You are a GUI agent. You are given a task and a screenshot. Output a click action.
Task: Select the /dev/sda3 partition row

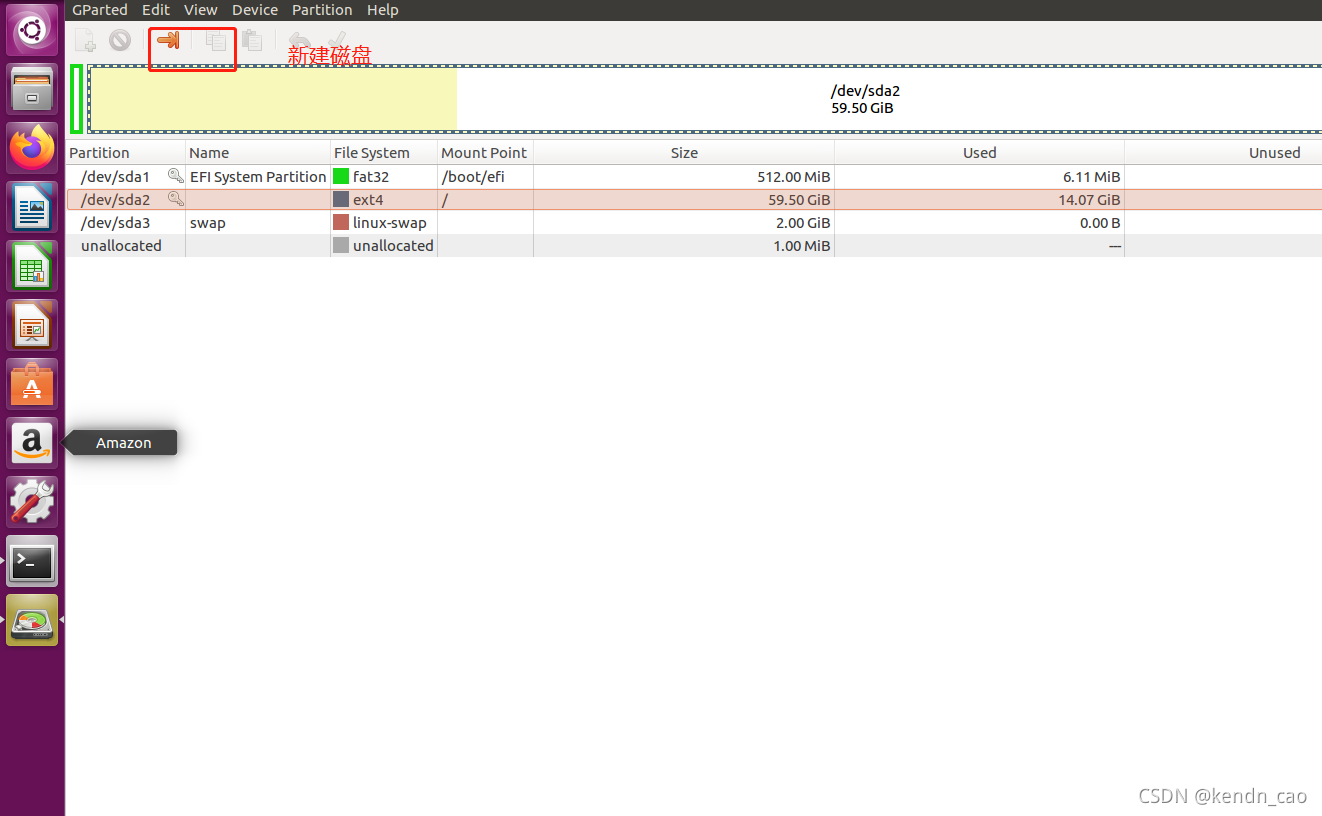pyautogui.click(x=694, y=222)
